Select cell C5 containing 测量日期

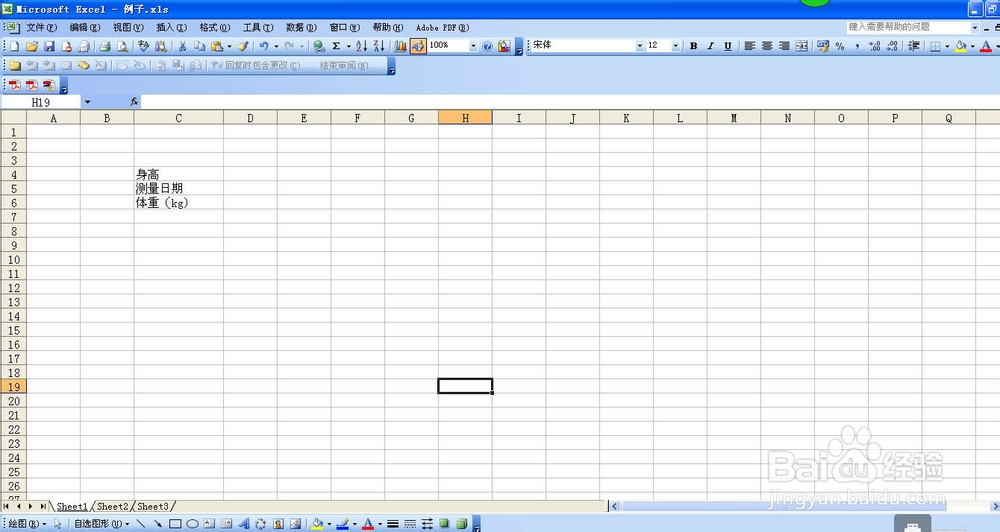(179, 188)
